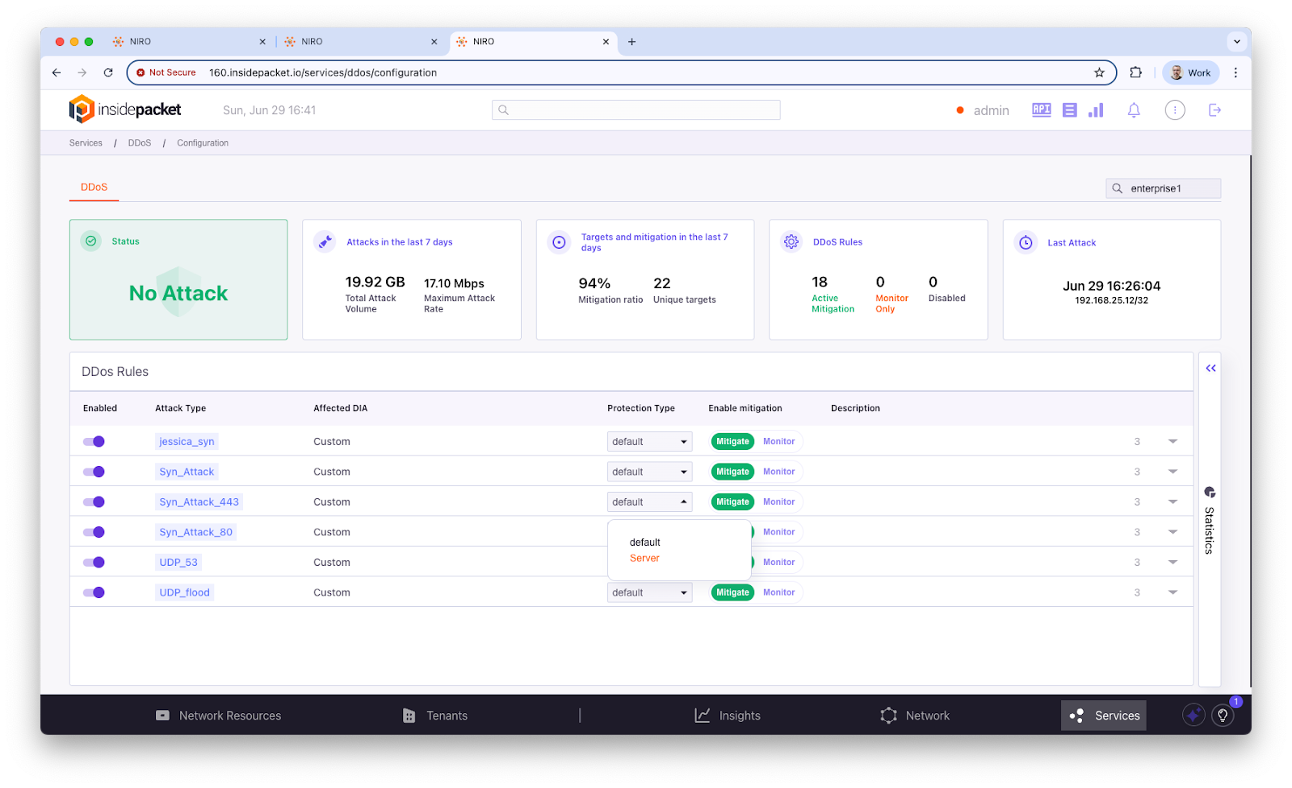Open the API documentation icon in header
The image size is (1292, 788).
click(x=1041, y=110)
